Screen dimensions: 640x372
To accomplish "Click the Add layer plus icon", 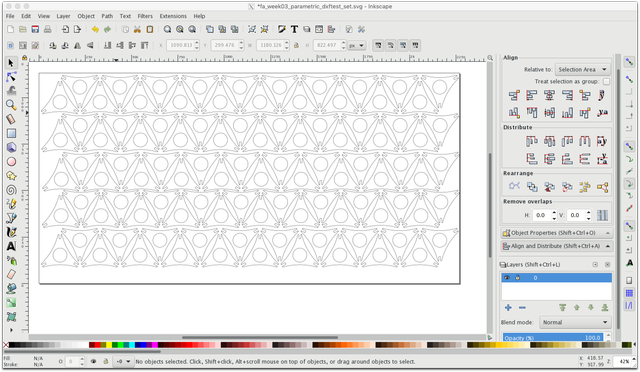I will point(508,307).
